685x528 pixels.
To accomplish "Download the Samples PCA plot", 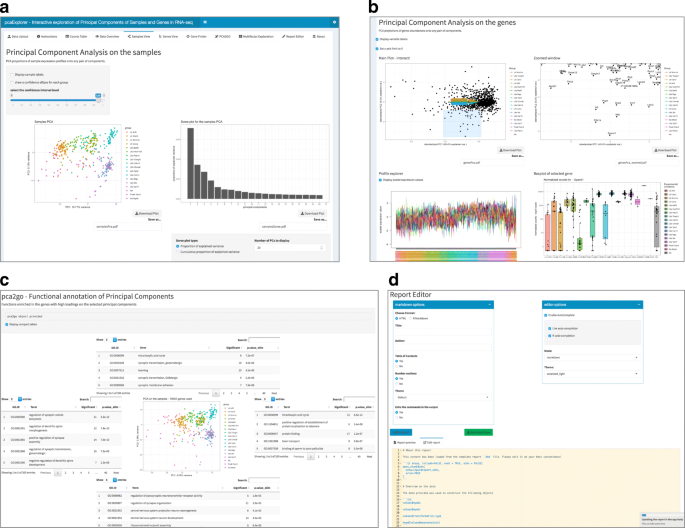I will point(147,214).
